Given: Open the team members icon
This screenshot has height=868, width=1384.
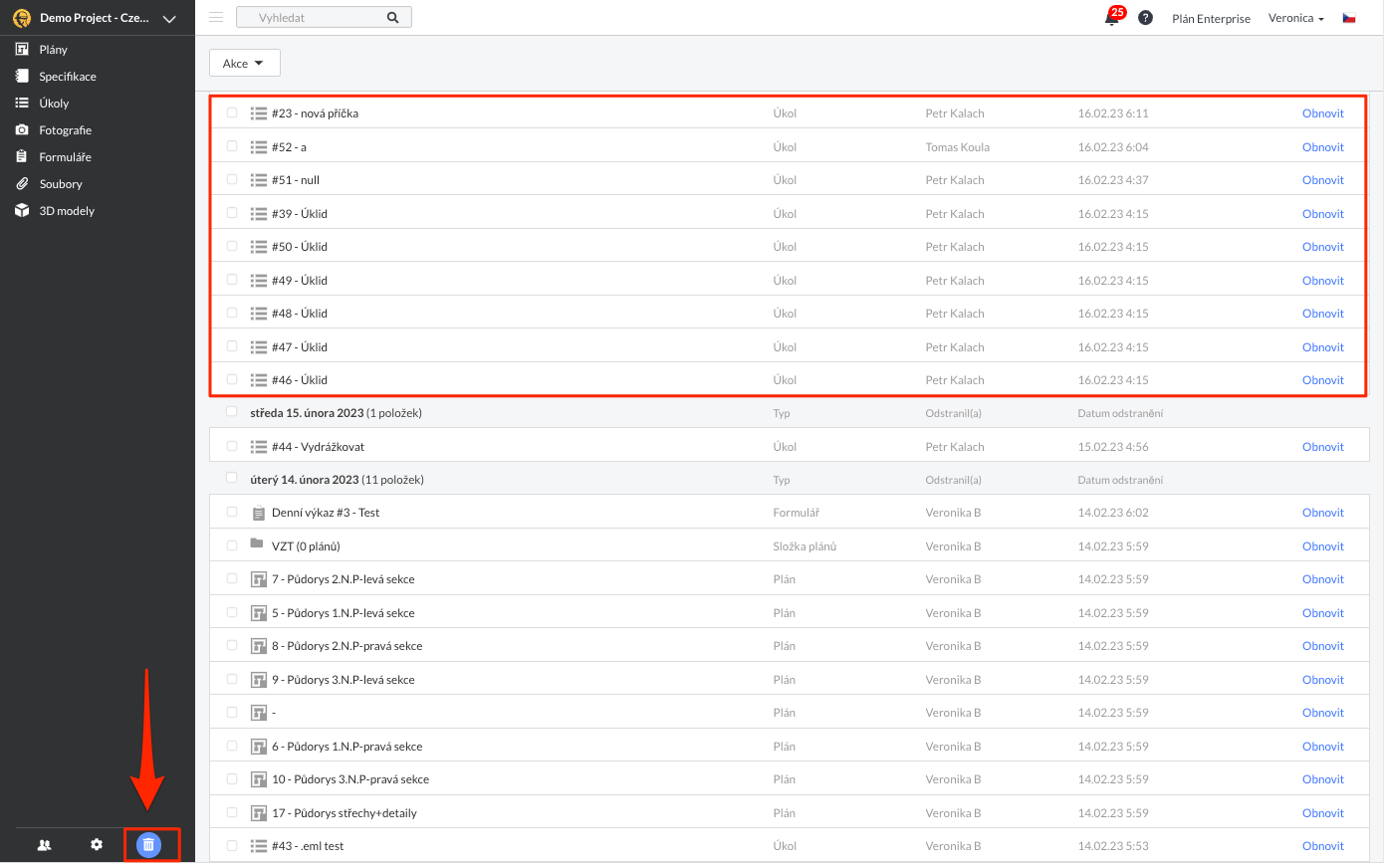Looking at the screenshot, I should (44, 845).
